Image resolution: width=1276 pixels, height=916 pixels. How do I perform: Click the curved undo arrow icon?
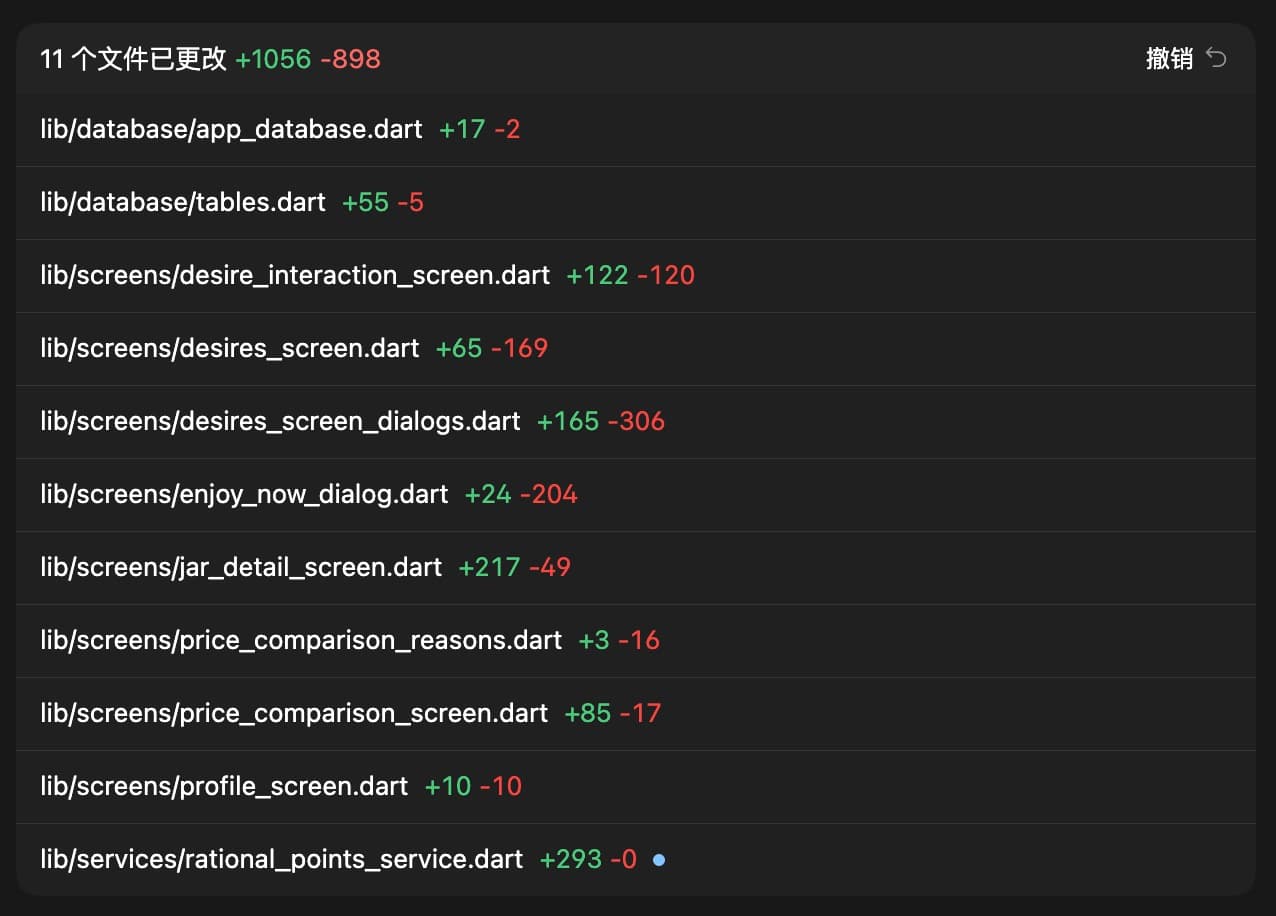click(1215, 58)
